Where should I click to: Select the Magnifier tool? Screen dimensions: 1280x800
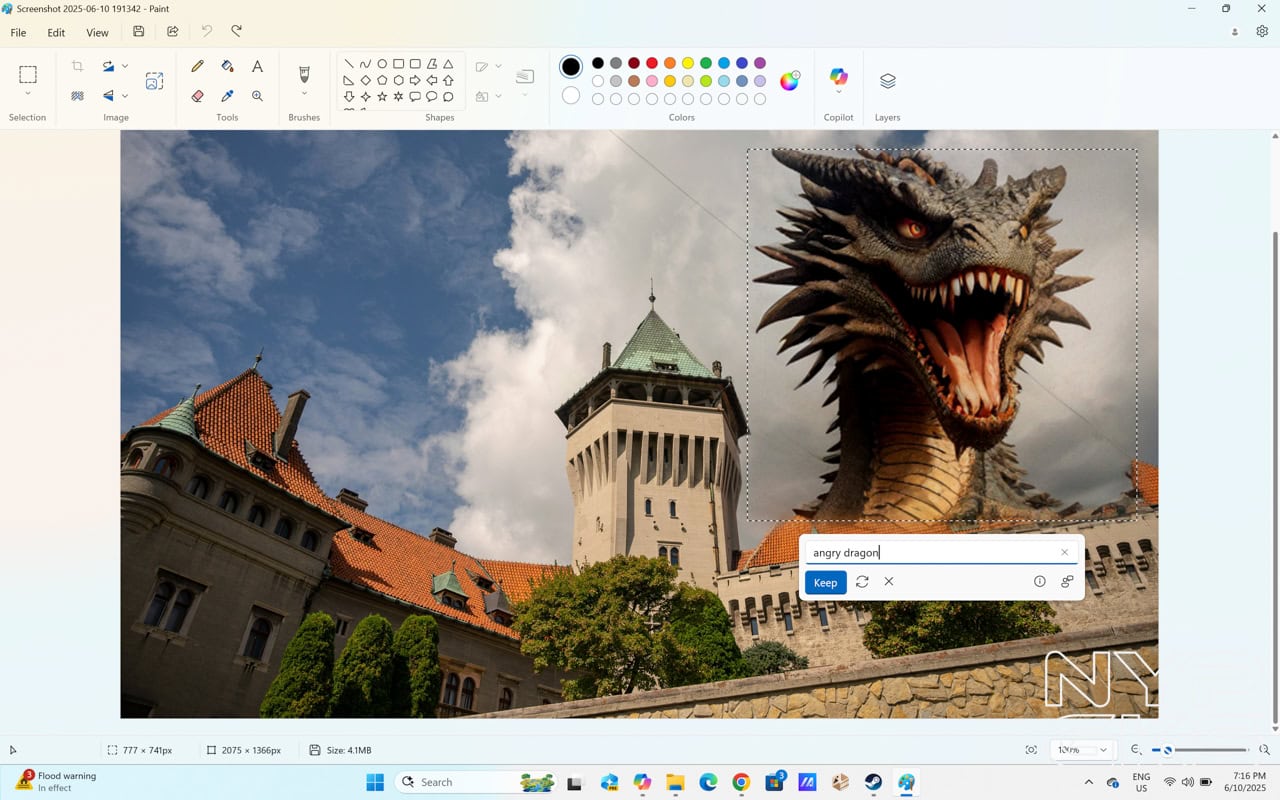257,96
